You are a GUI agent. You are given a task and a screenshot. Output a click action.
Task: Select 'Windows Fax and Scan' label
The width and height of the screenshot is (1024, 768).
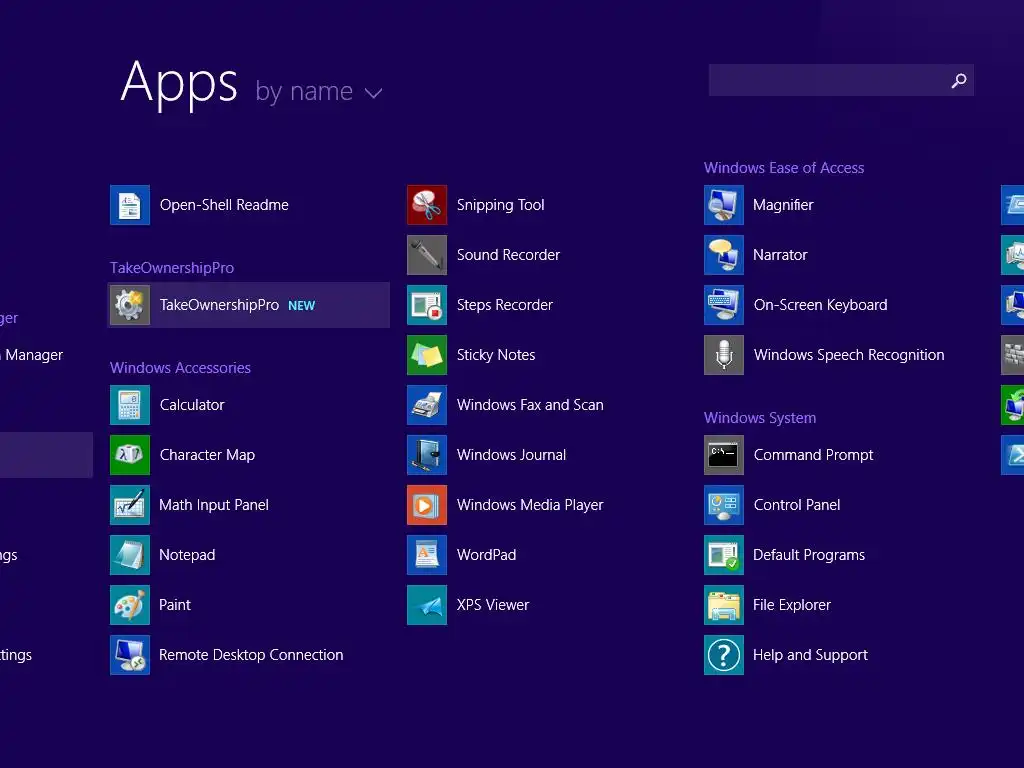(x=530, y=405)
